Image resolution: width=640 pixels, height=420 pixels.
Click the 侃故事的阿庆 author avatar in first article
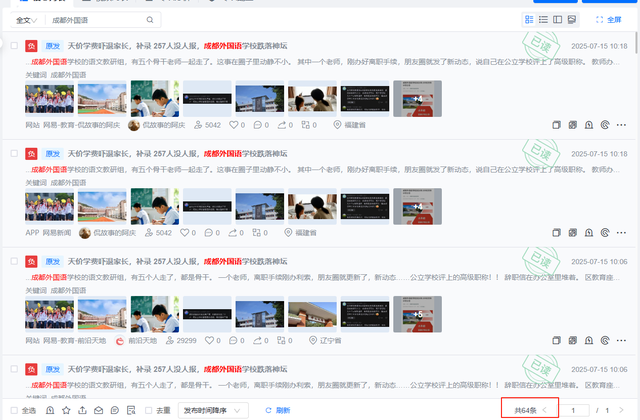(x=134, y=125)
